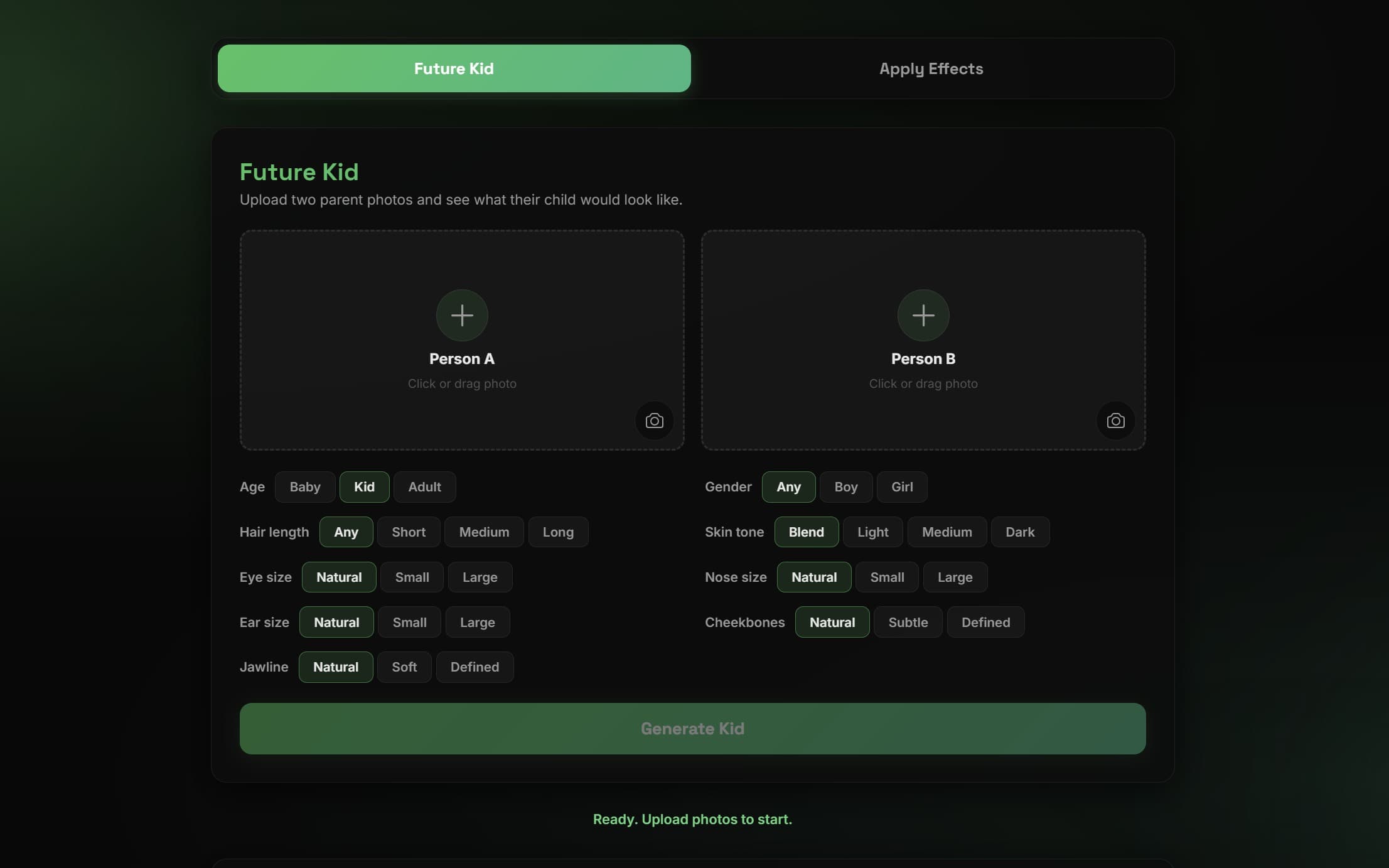Open camera capture for Person A

(x=654, y=421)
